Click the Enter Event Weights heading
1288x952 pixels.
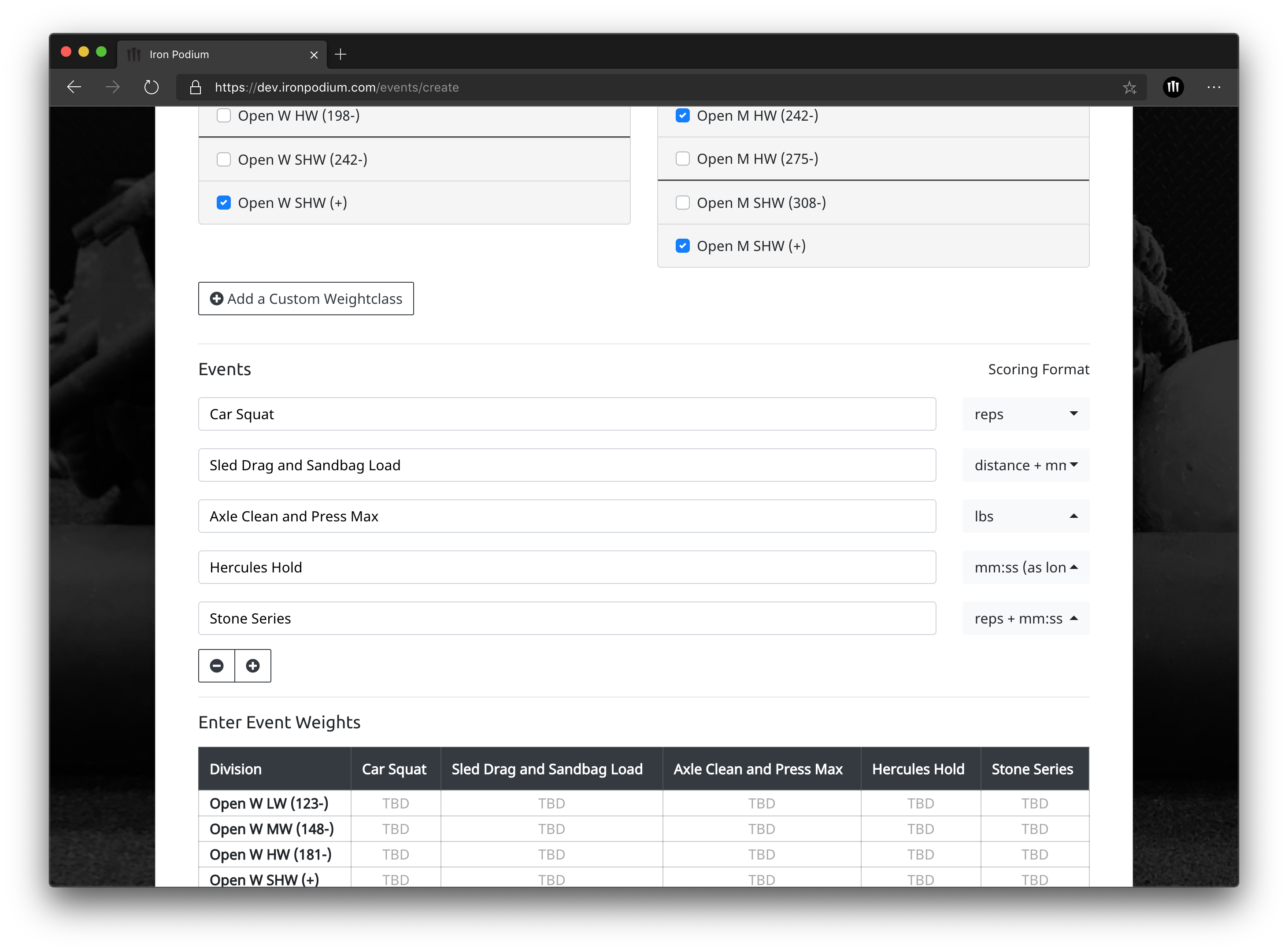click(279, 722)
